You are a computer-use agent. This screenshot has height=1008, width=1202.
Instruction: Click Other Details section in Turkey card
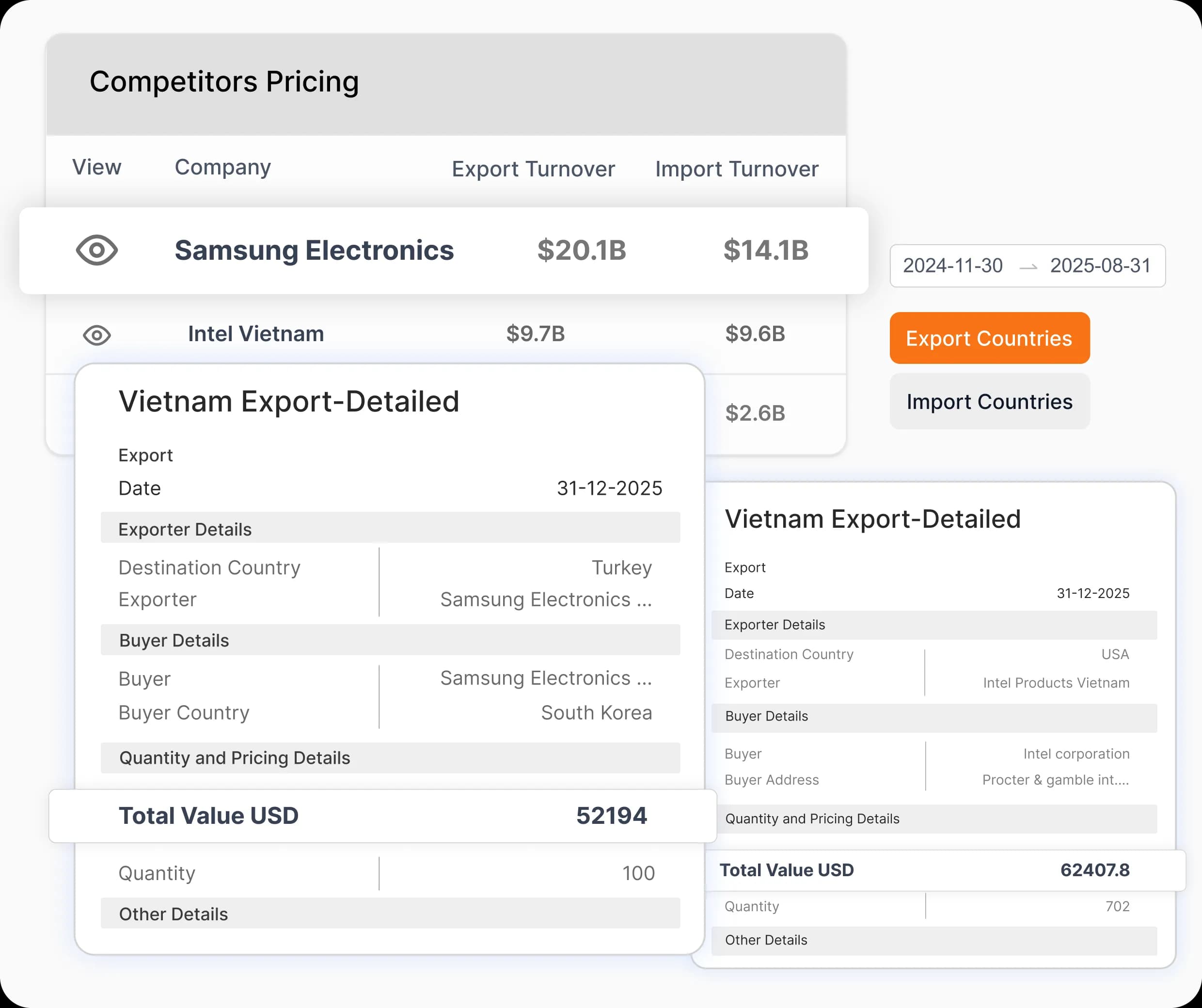point(390,913)
